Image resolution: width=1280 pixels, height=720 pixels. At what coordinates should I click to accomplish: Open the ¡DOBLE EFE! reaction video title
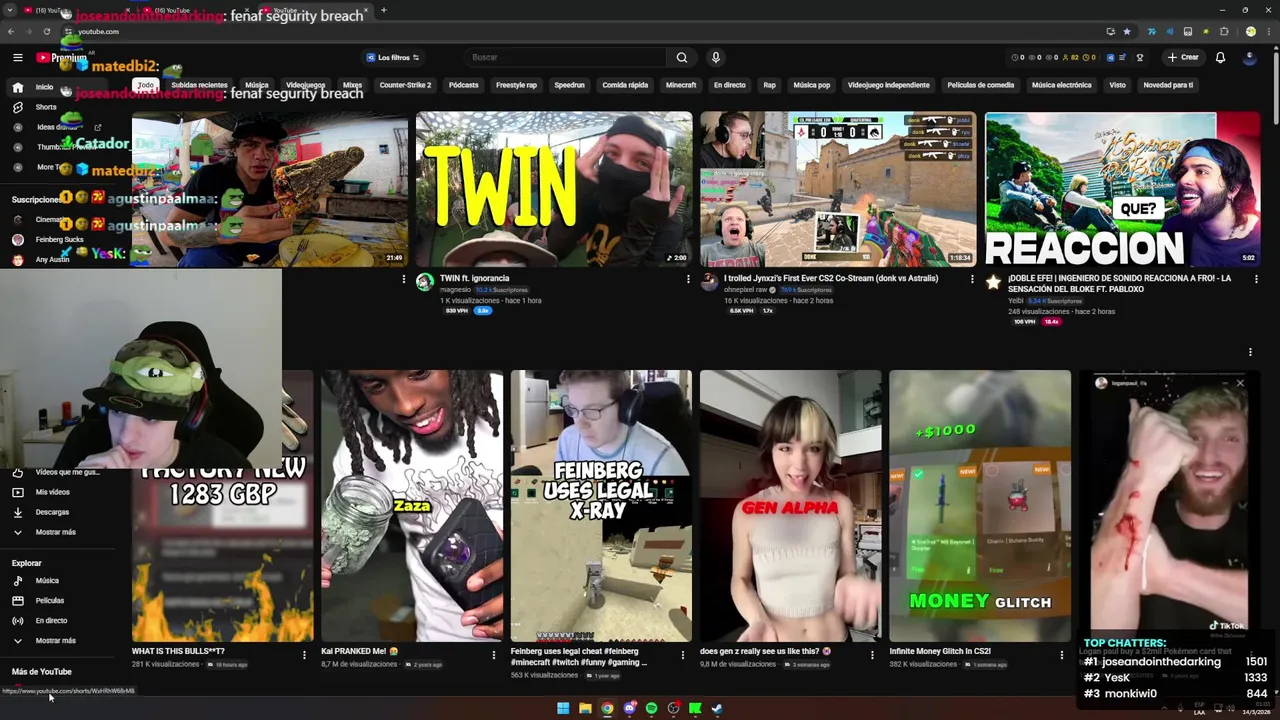click(1119, 284)
